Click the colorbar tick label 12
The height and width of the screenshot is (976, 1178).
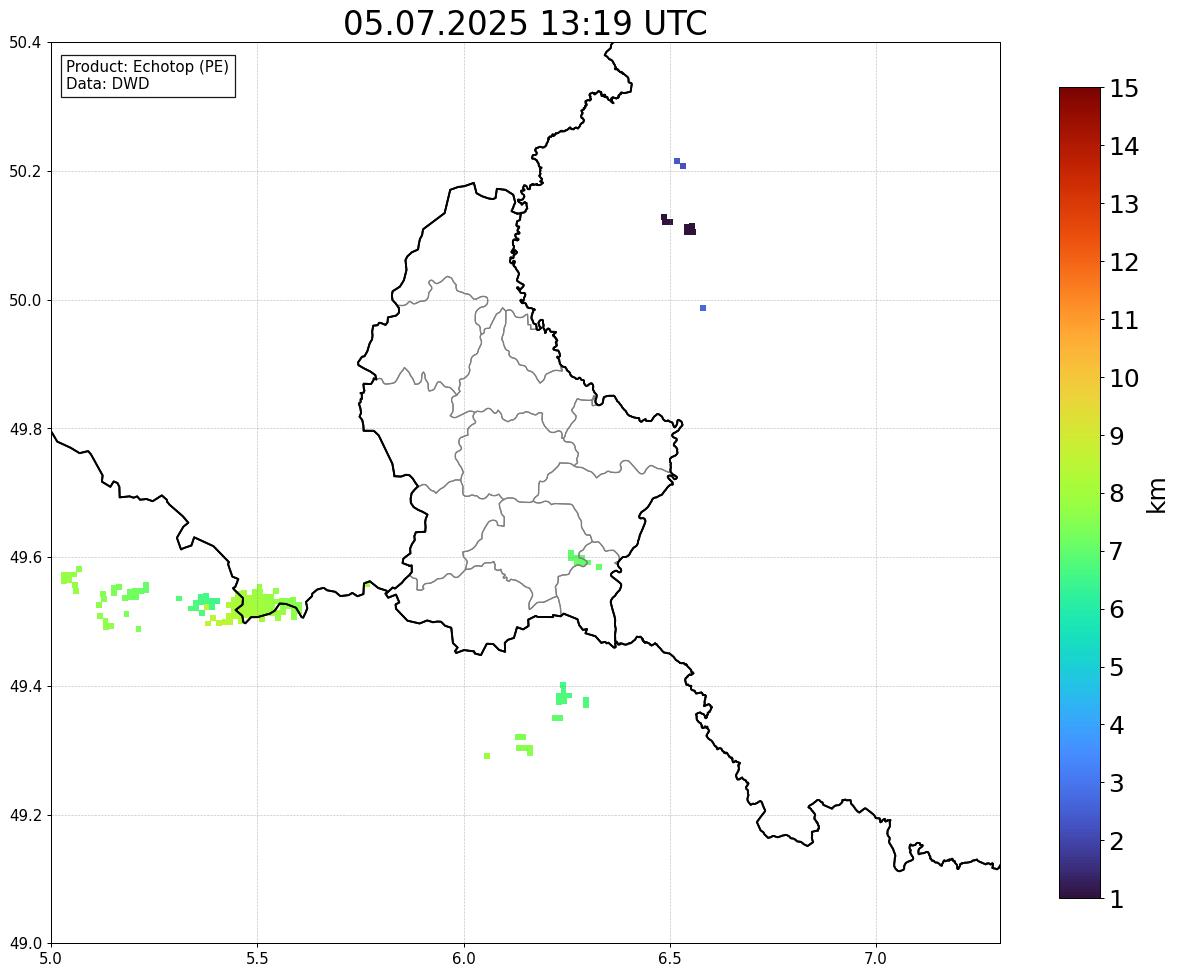pos(1124,262)
